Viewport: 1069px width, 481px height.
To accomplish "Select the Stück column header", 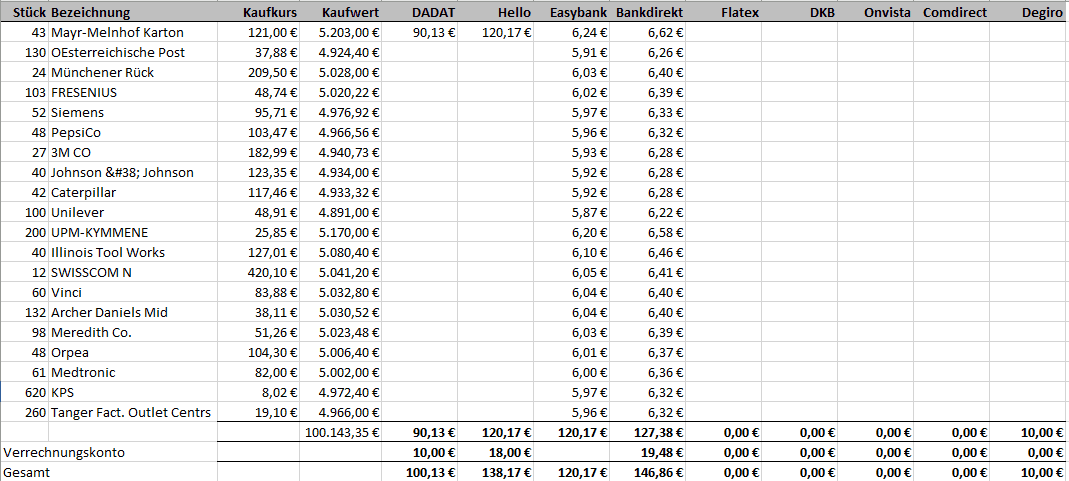I will (25, 12).
